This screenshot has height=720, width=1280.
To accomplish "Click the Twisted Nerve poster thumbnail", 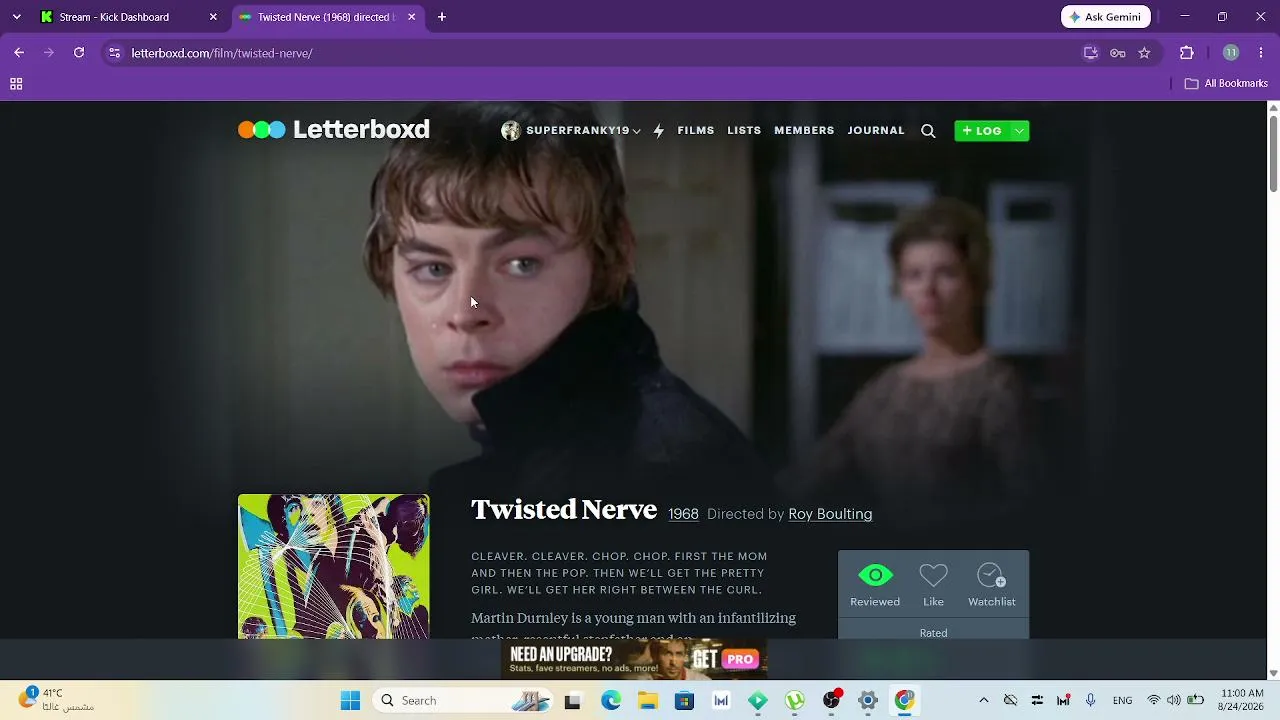I will [x=334, y=567].
